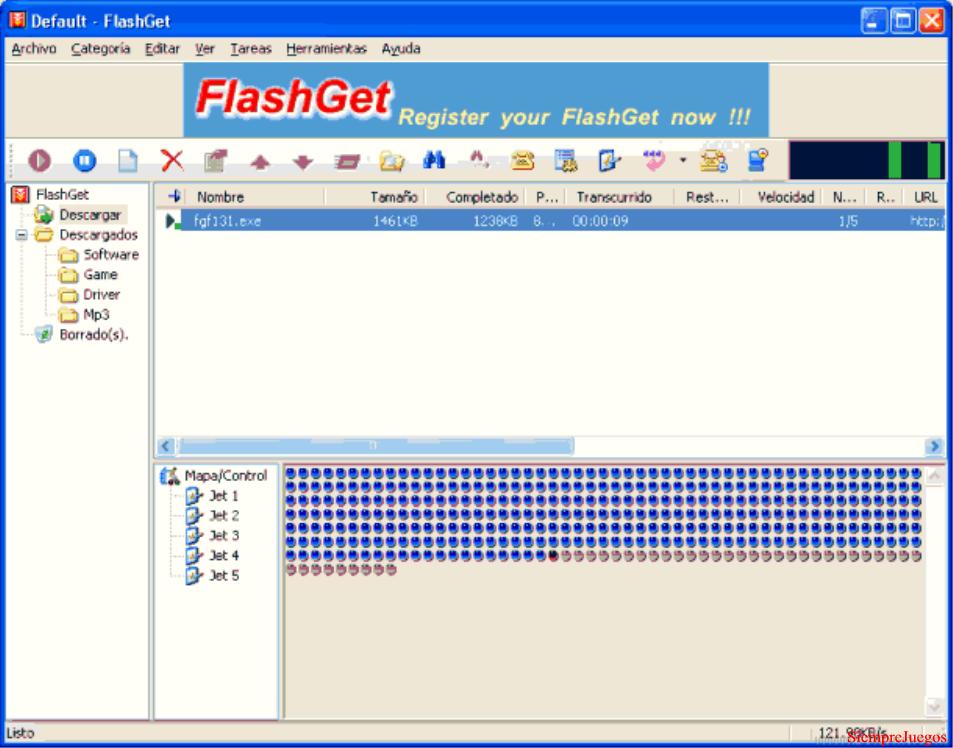This screenshot has width=953, height=748.
Task: Sort by the Tamaño column header
Action: tap(375, 197)
